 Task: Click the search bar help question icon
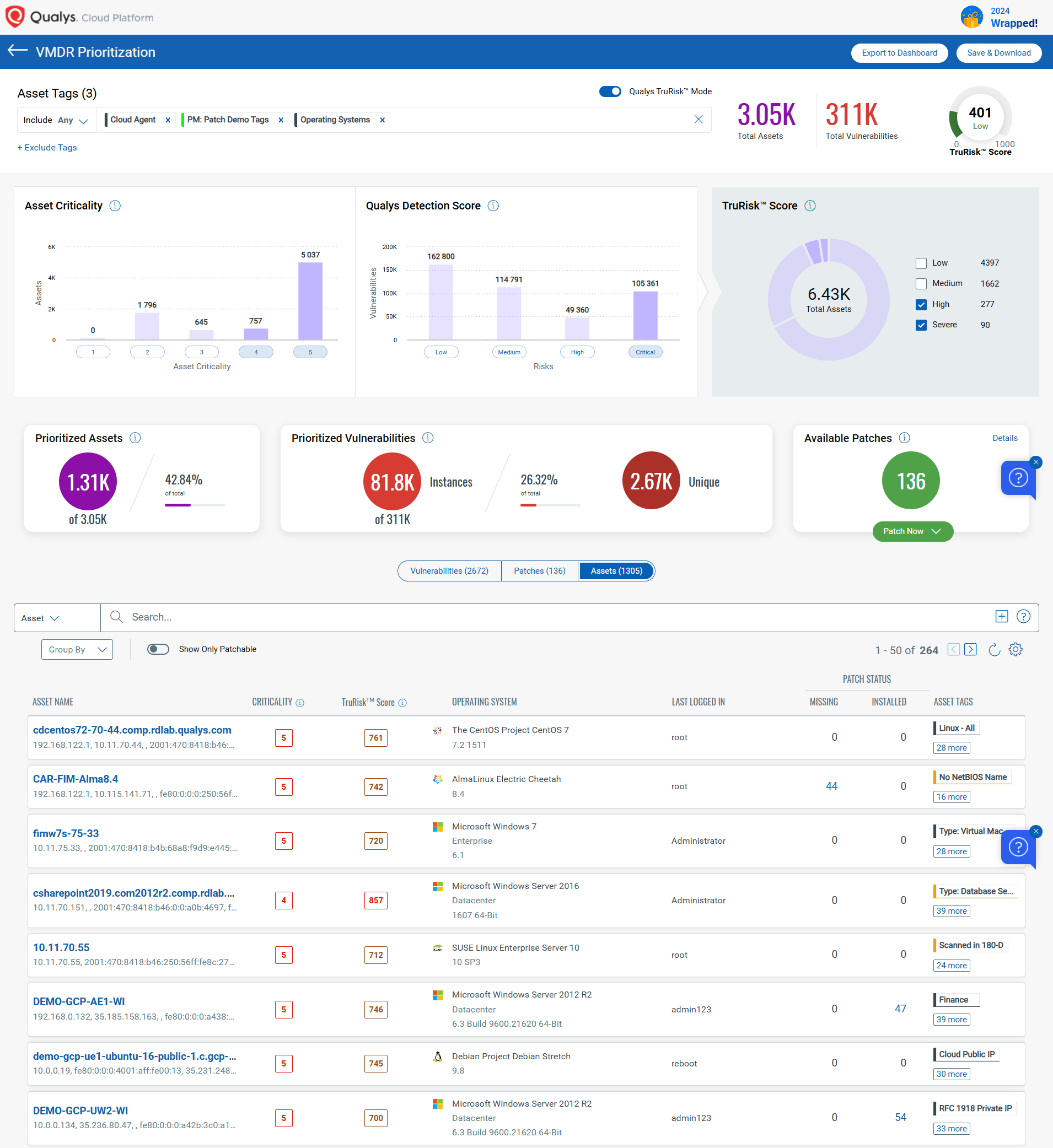(1023, 617)
